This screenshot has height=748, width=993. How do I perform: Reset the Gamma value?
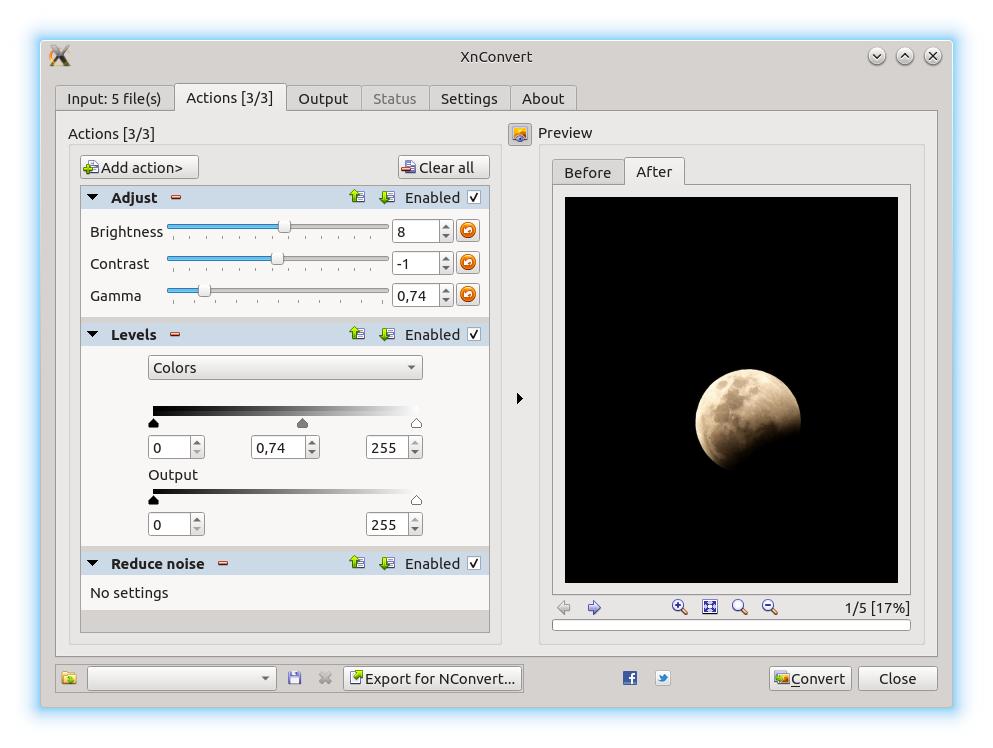tap(468, 295)
